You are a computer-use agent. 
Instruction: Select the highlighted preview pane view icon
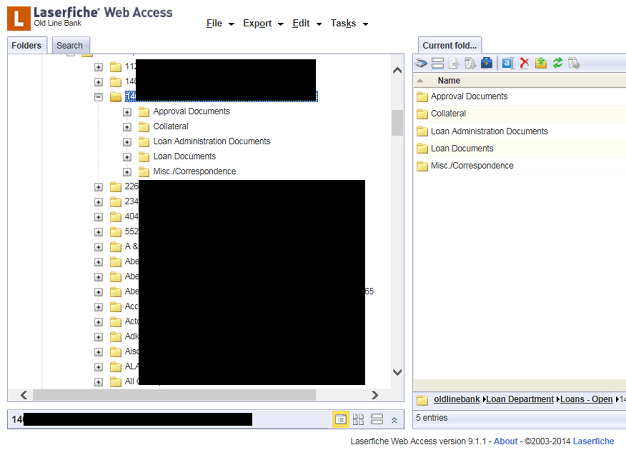click(341, 419)
